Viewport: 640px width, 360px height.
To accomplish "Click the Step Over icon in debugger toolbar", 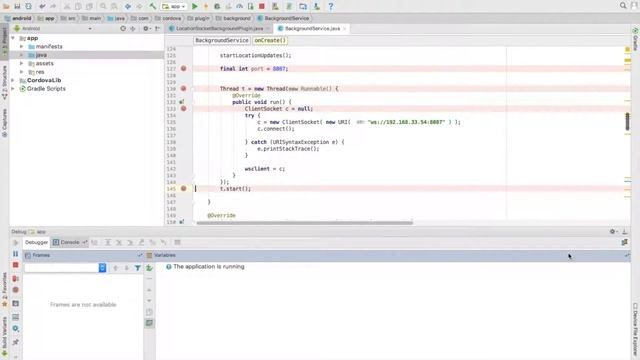I will click(x=108, y=242).
